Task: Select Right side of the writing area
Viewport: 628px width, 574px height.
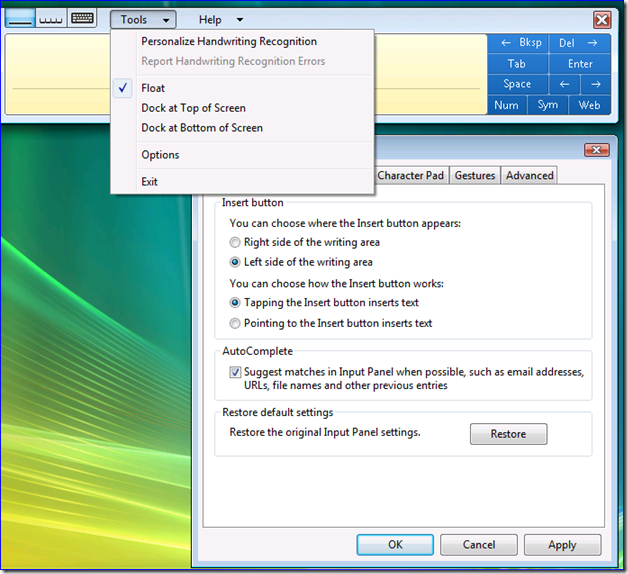Action: (305, 242)
